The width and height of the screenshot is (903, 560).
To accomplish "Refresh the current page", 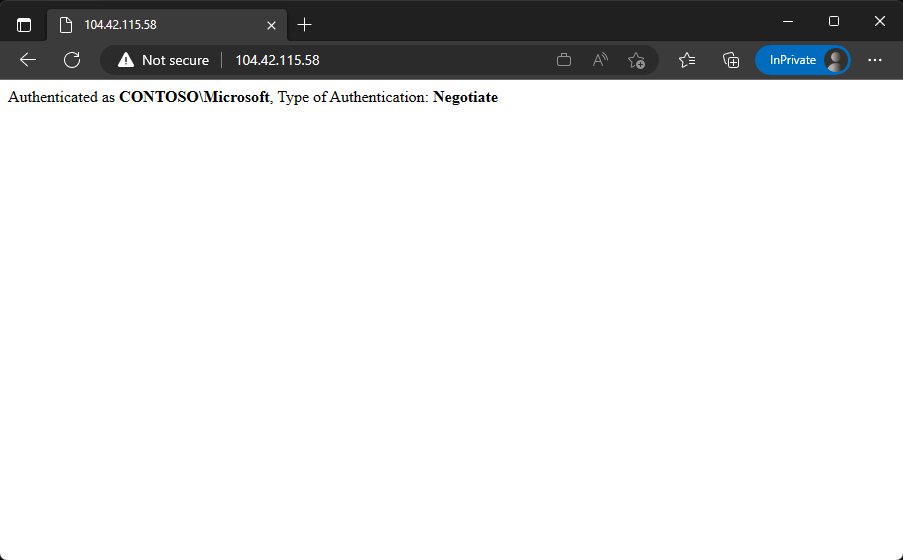I will [x=72, y=60].
